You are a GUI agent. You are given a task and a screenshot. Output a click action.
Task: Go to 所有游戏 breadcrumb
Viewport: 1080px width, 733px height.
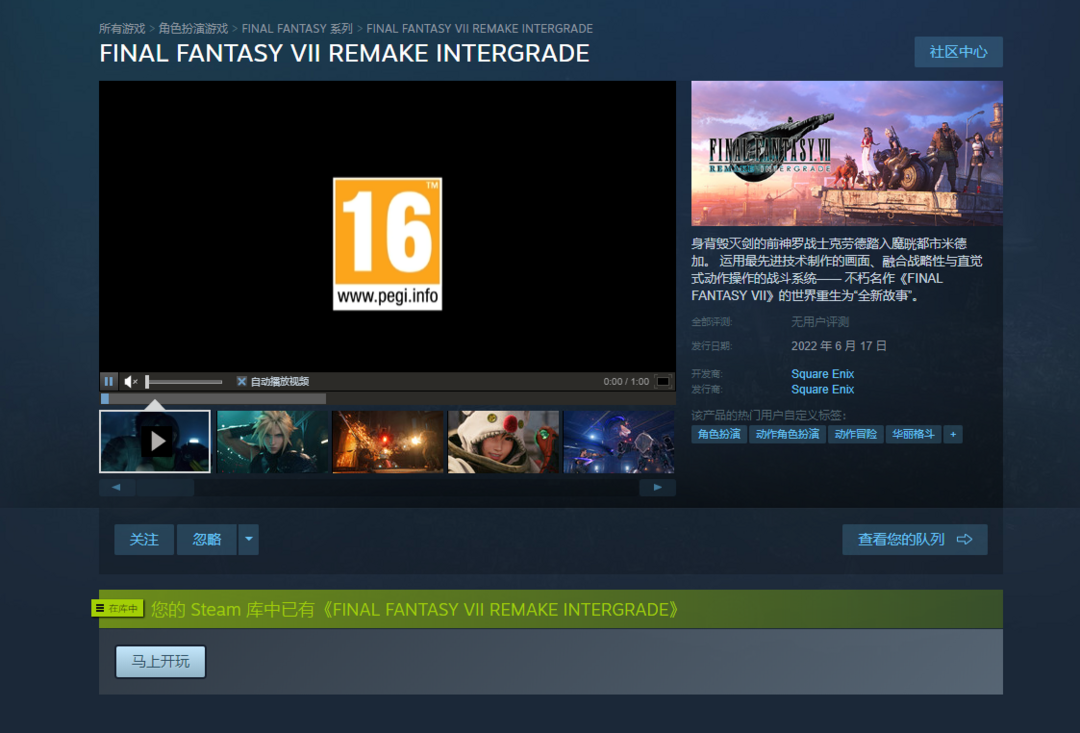(x=122, y=28)
